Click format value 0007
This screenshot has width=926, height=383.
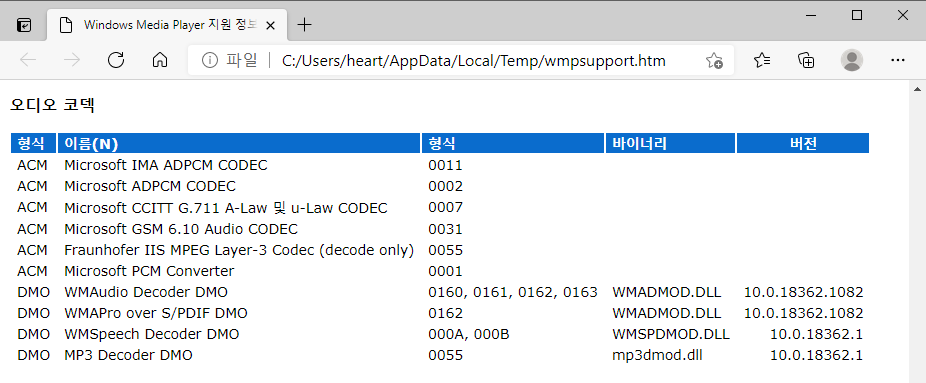pos(445,208)
